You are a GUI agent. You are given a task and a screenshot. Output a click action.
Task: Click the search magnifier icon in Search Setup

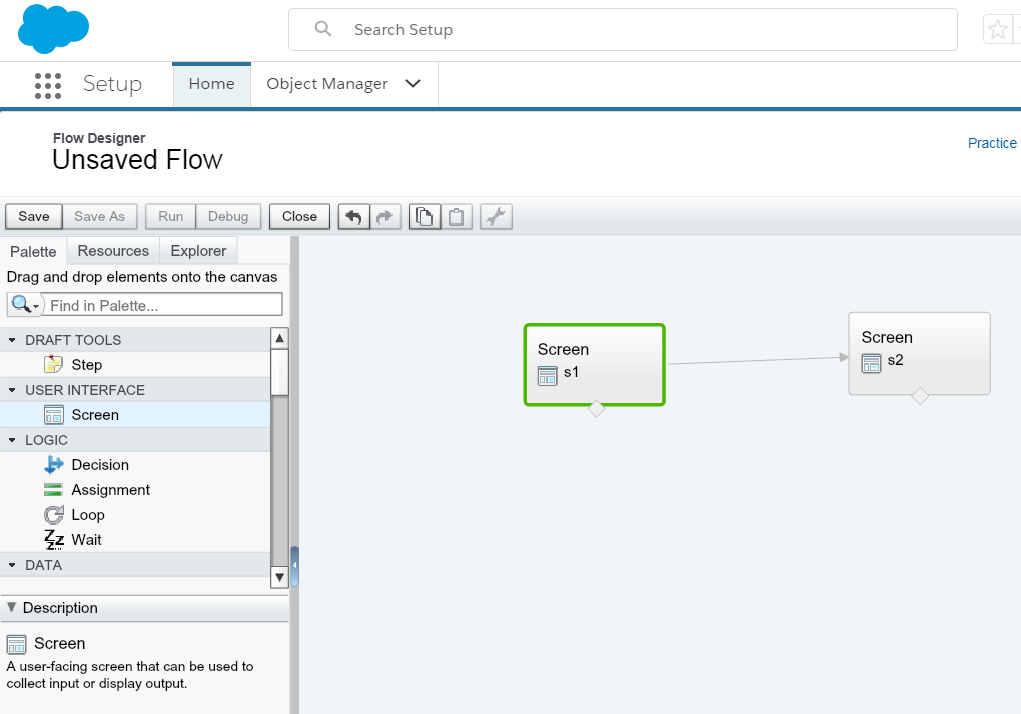(322, 29)
